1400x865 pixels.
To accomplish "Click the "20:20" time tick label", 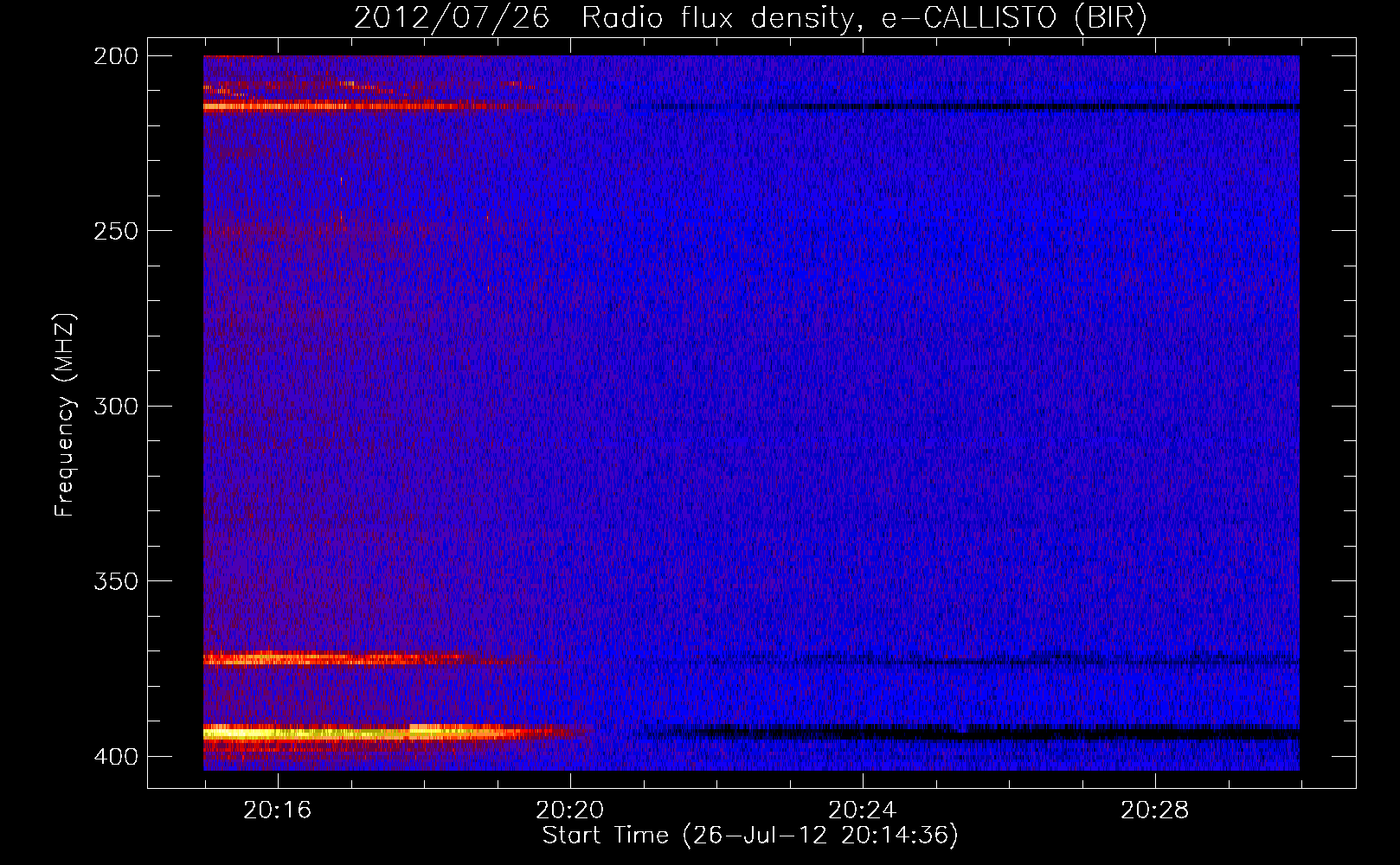I will 569,810.
